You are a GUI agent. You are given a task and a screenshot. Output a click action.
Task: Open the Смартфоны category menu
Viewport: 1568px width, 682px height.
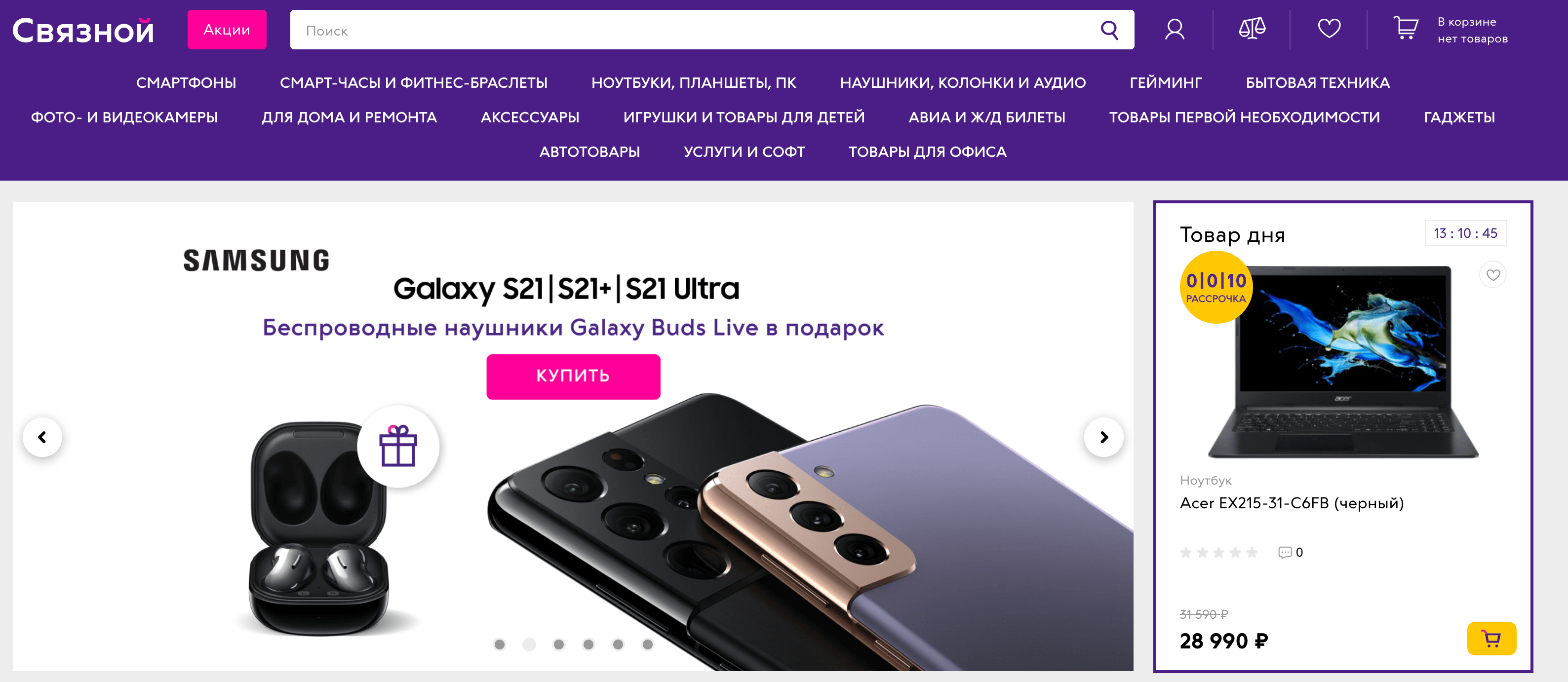pos(186,83)
